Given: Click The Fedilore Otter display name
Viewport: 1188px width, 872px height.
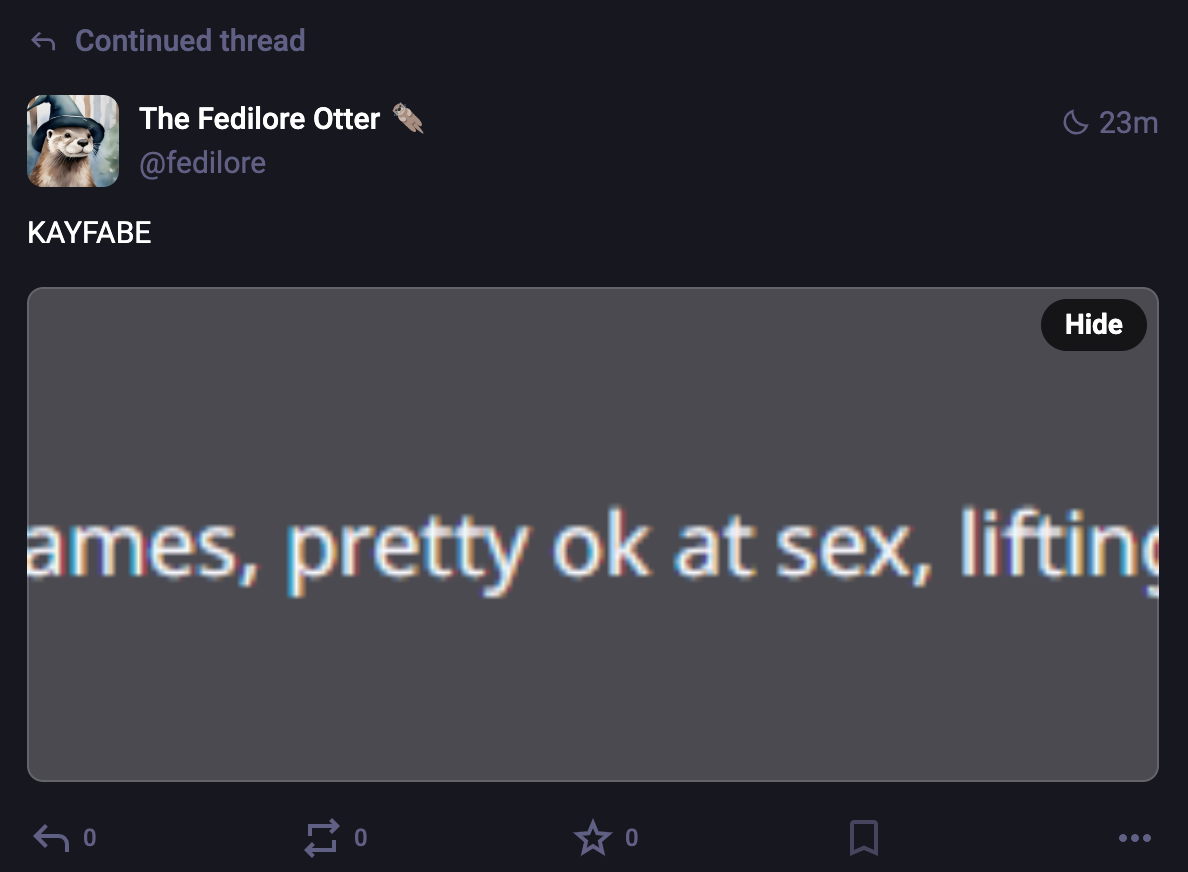Looking at the screenshot, I should coord(259,119).
